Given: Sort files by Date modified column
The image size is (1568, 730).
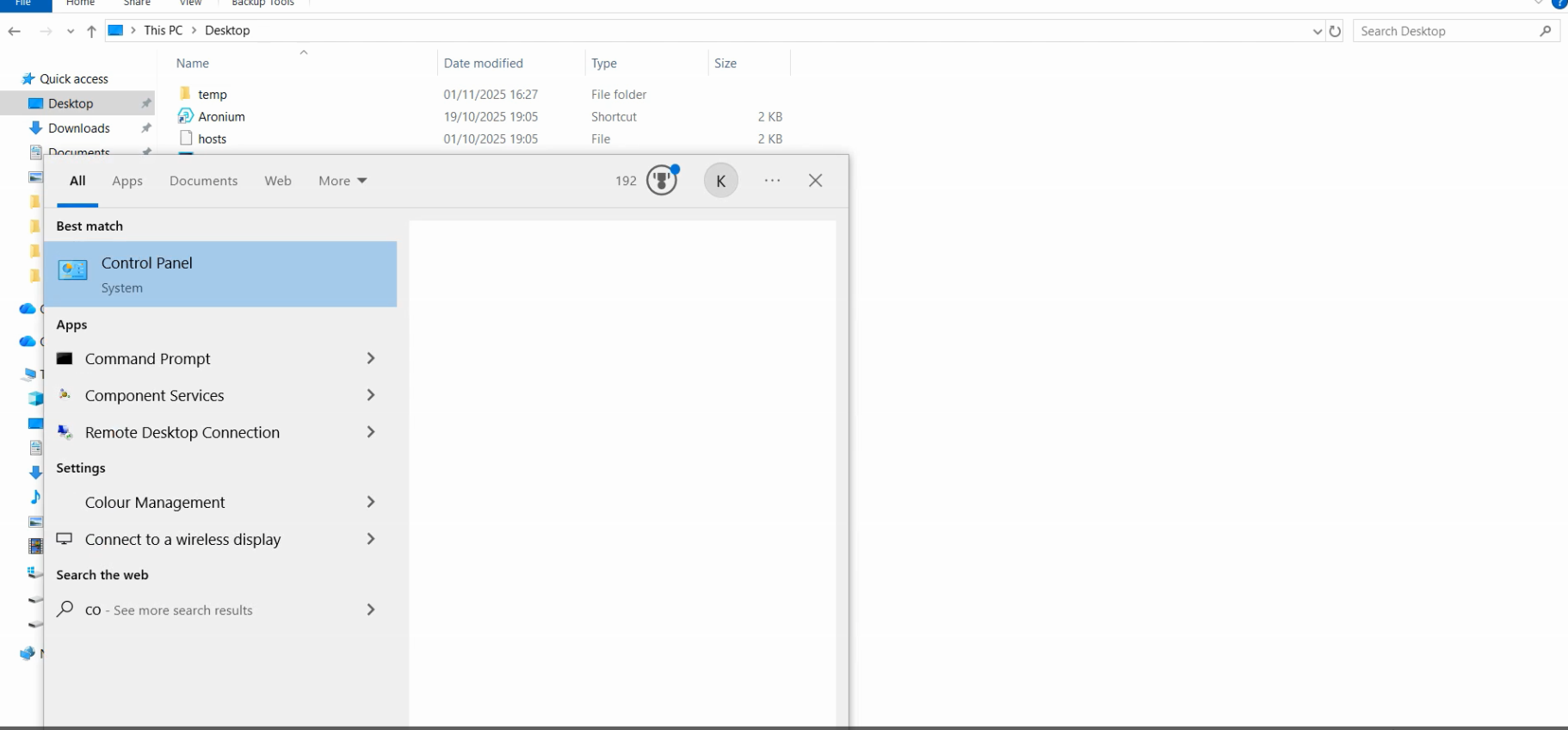Looking at the screenshot, I should click(484, 64).
